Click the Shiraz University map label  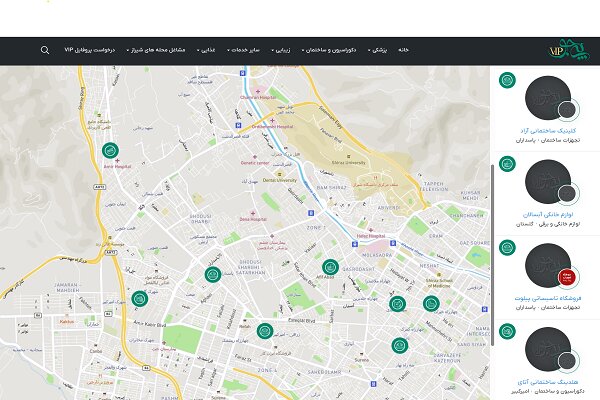(348, 162)
